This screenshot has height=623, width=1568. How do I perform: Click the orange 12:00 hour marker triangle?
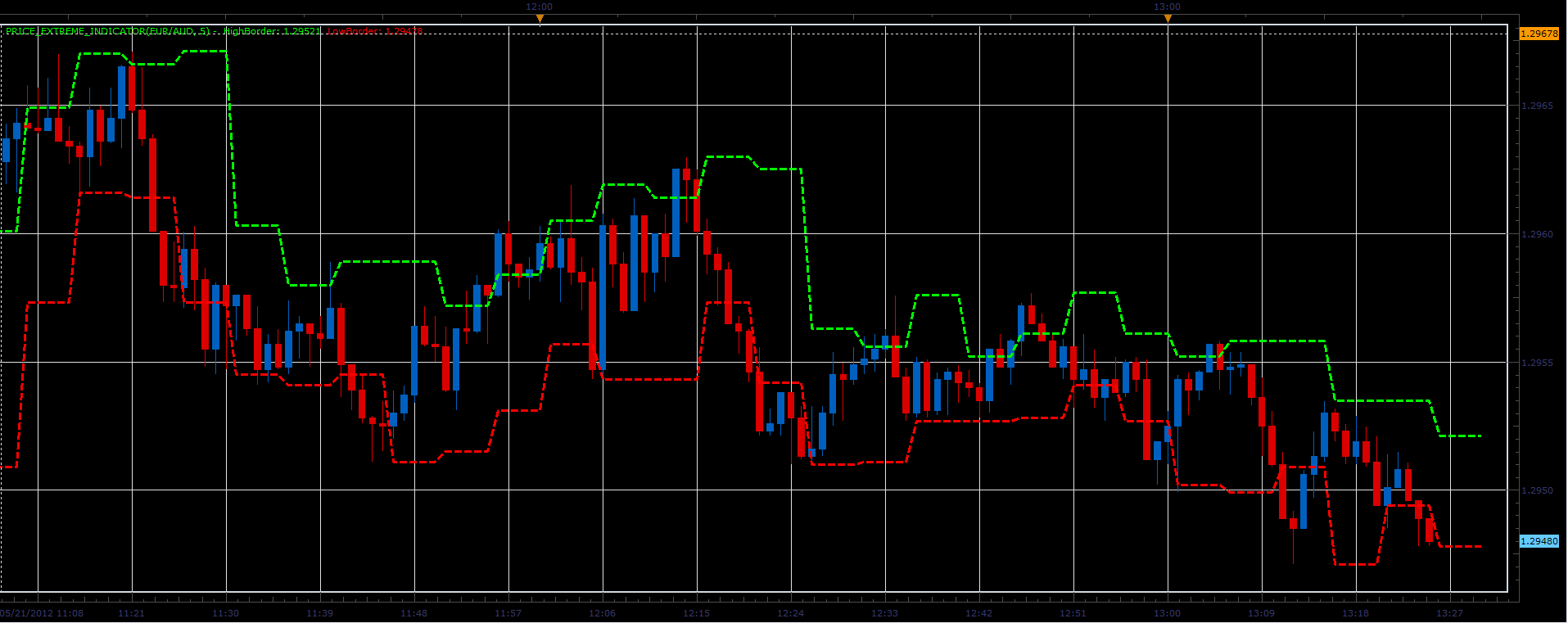point(540,18)
